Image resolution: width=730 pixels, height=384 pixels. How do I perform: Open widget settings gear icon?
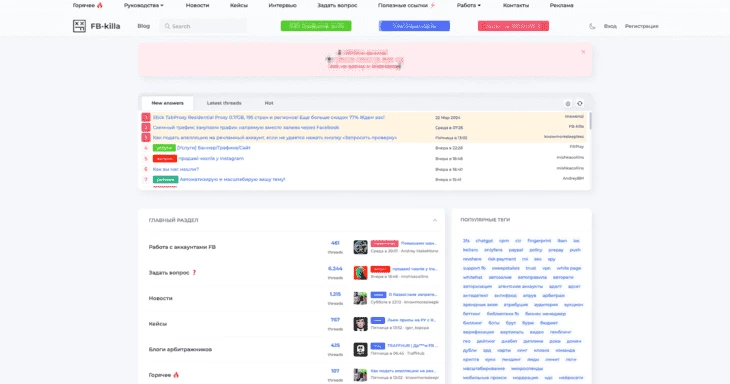568,103
